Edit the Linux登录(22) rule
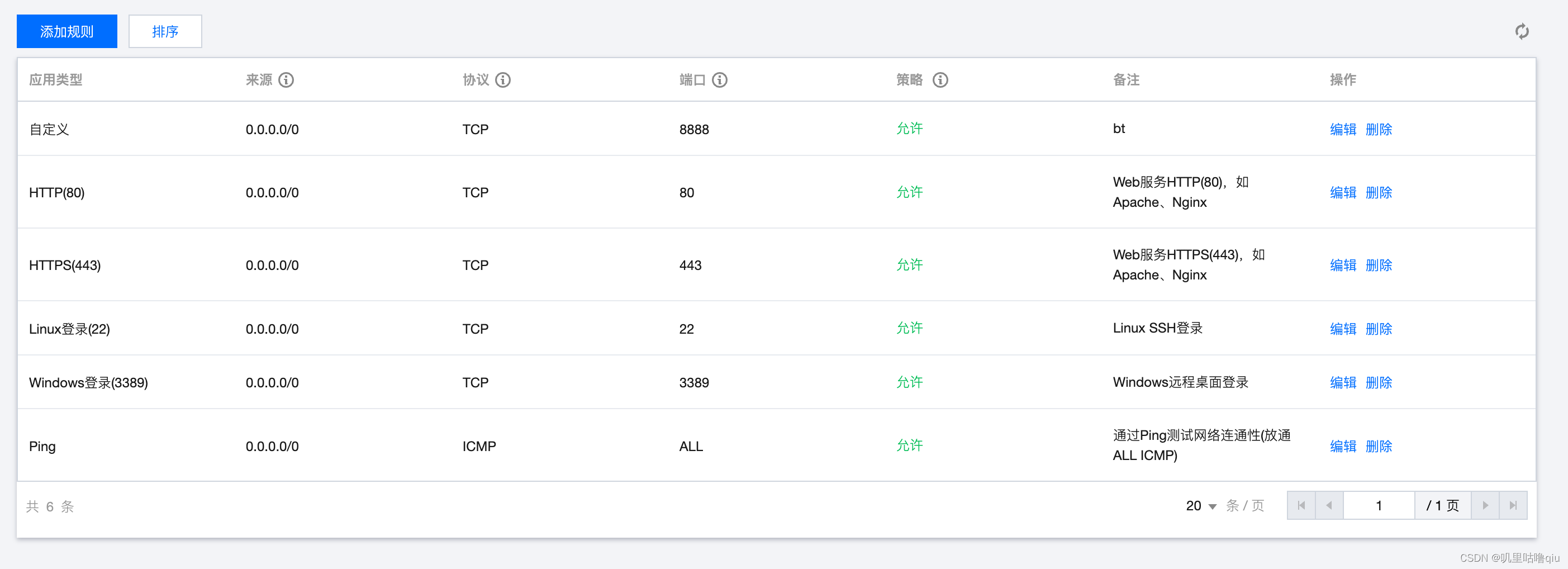The width and height of the screenshot is (1568, 569). pyautogui.click(x=1343, y=329)
